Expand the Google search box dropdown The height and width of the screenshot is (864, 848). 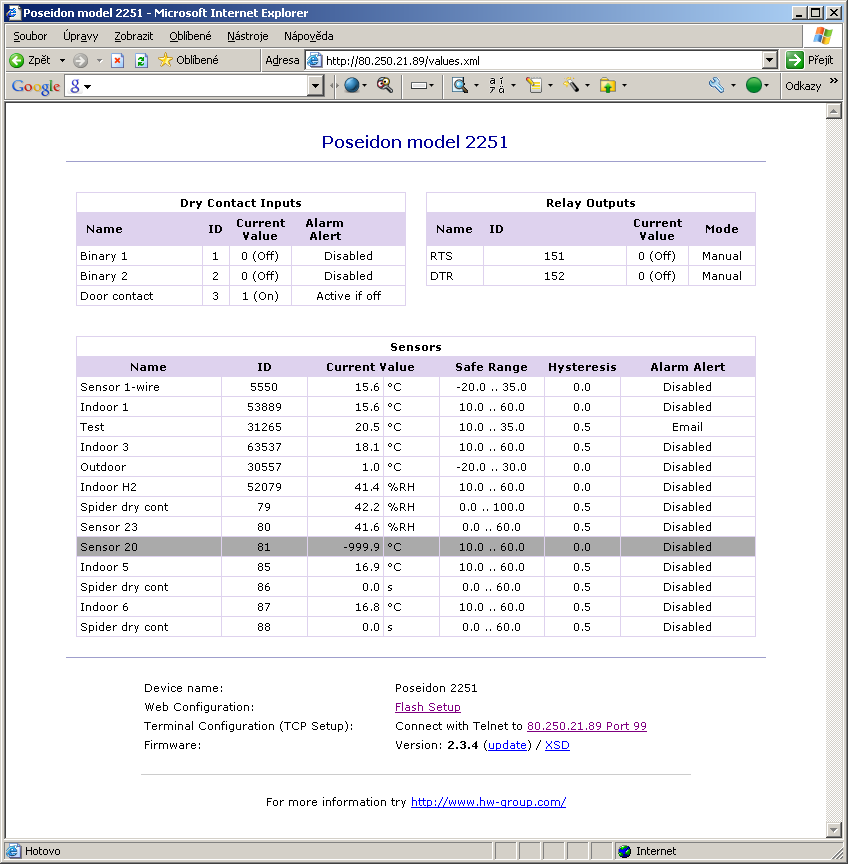(315, 86)
